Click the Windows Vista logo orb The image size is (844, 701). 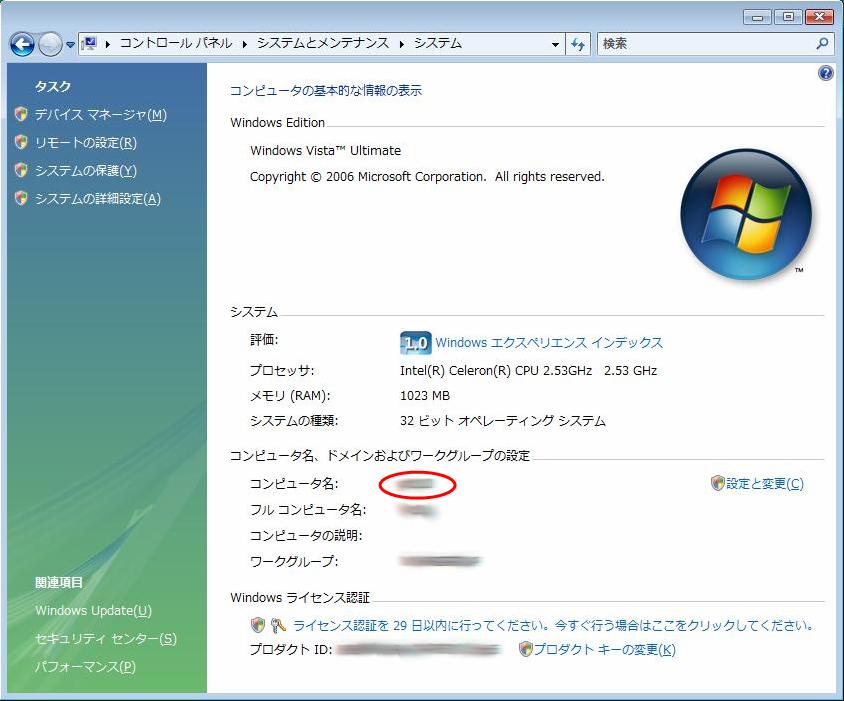[746, 214]
